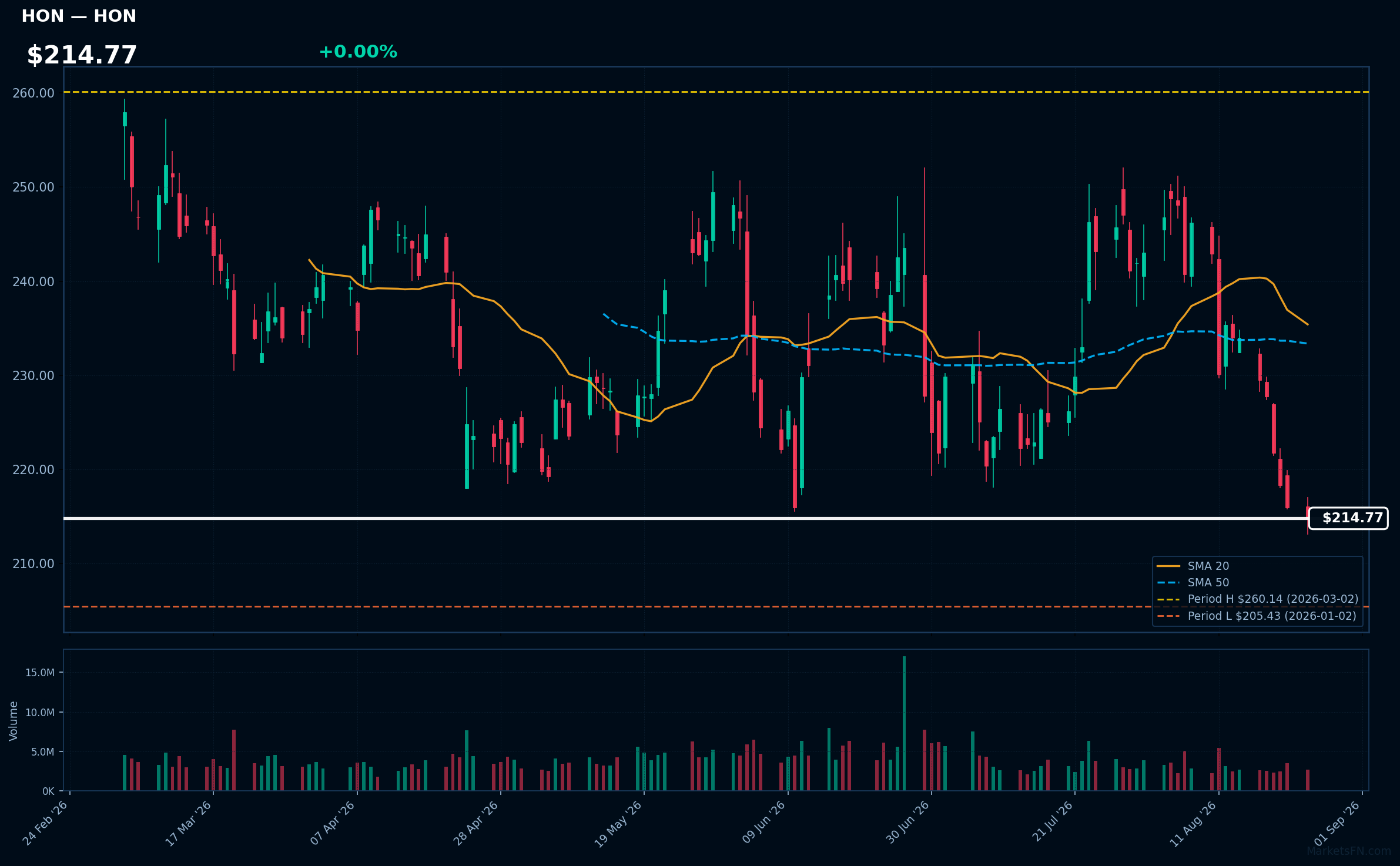Screen dimensions: 1400x866
Task: Click the tallest green volume bar
Action: point(904,724)
